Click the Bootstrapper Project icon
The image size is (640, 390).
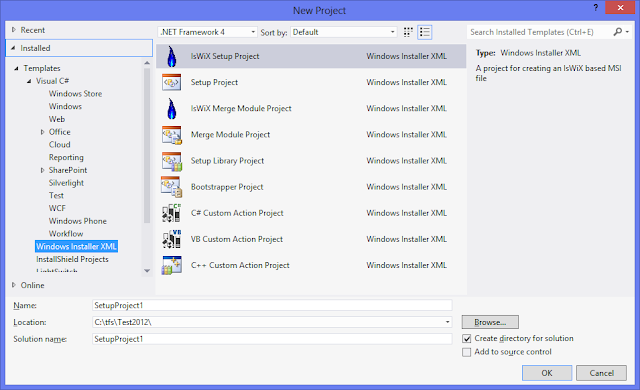171,187
